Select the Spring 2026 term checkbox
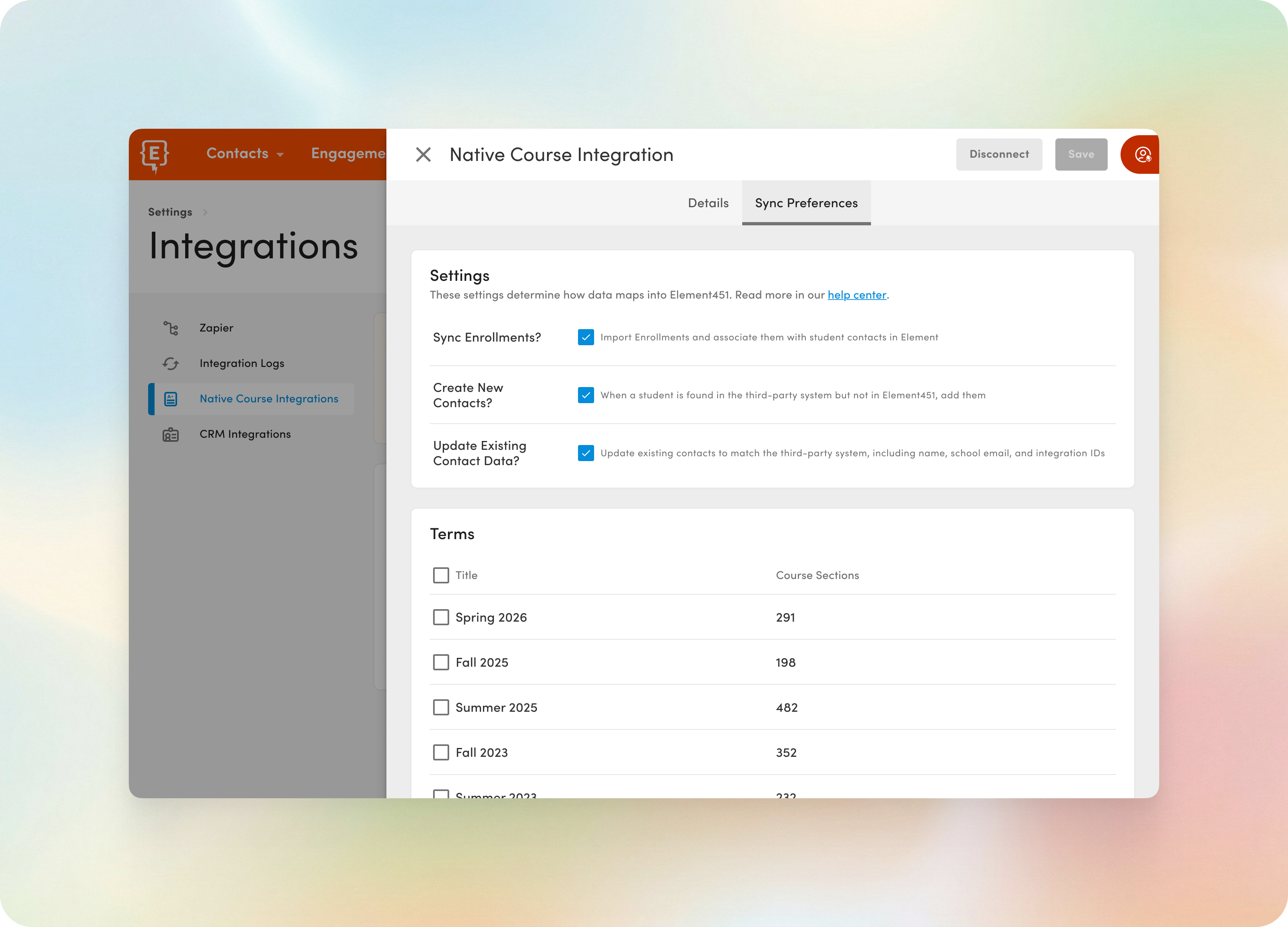1288x927 pixels. point(441,617)
